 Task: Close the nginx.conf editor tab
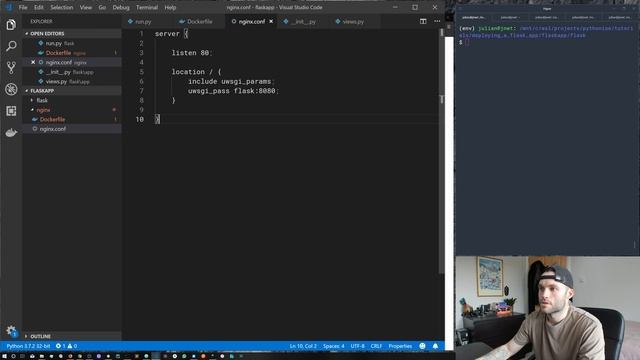(271, 21)
